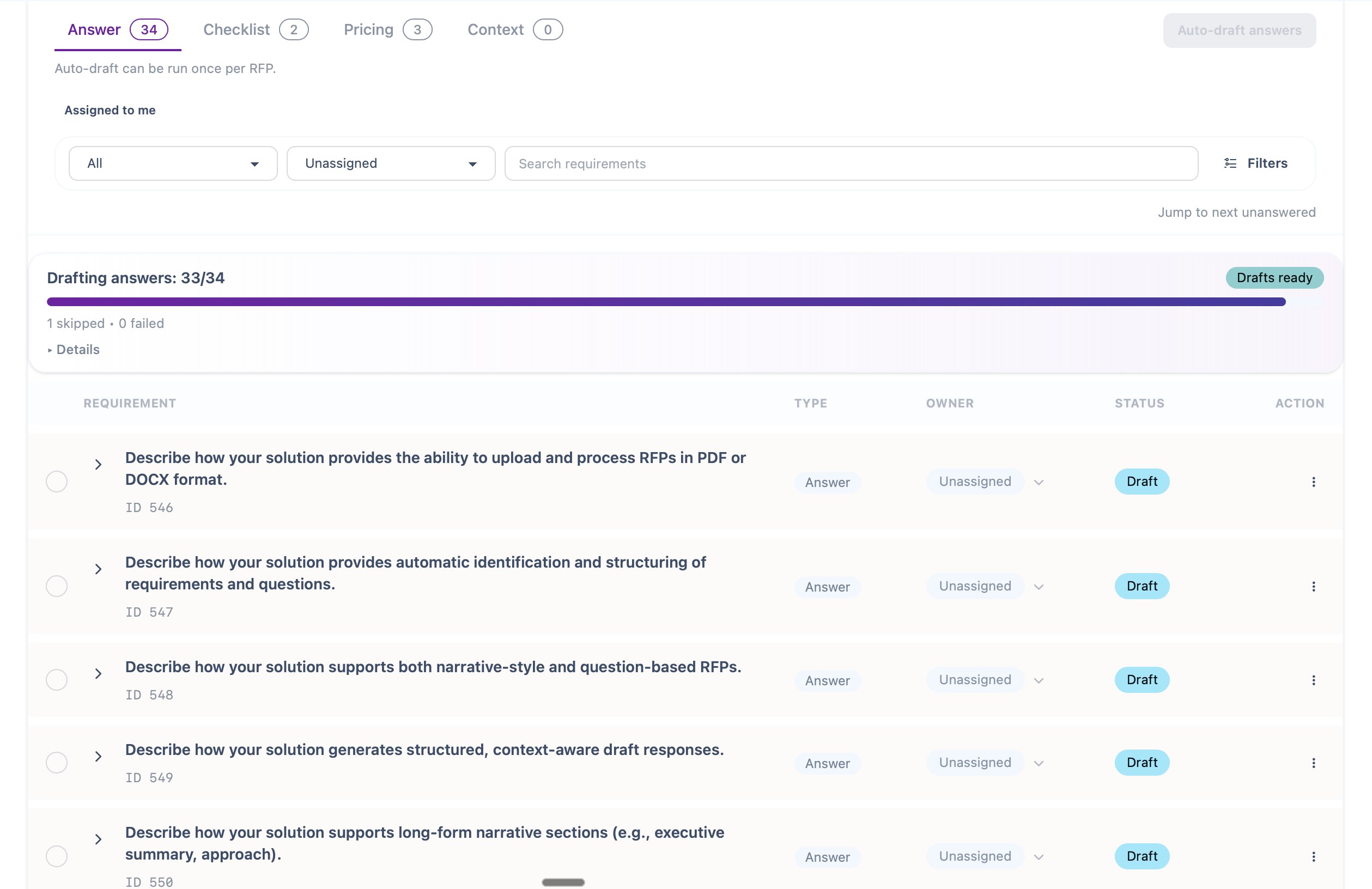Select the checkbox for requirement ID 546
Image resolution: width=1372 pixels, height=889 pixels.
tap(57, 482)
